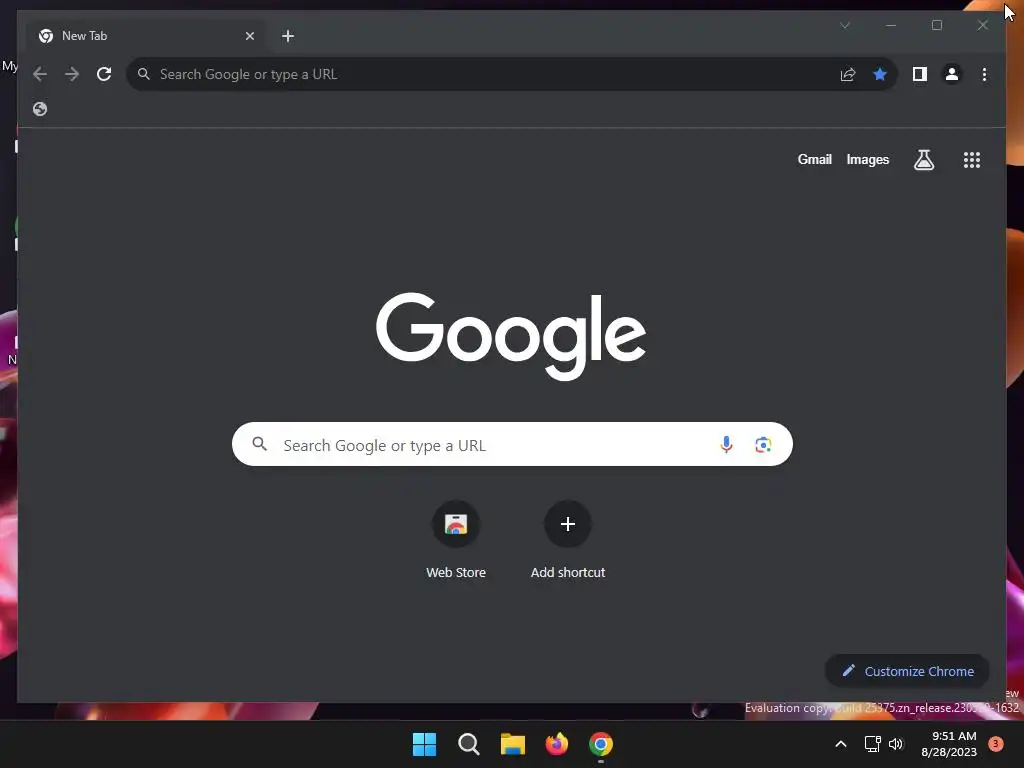Image resolution: width=1024 pixels, height=768 pixels.
Task: Click the globe bookmark in bookmarks bar
Action: 40,109
